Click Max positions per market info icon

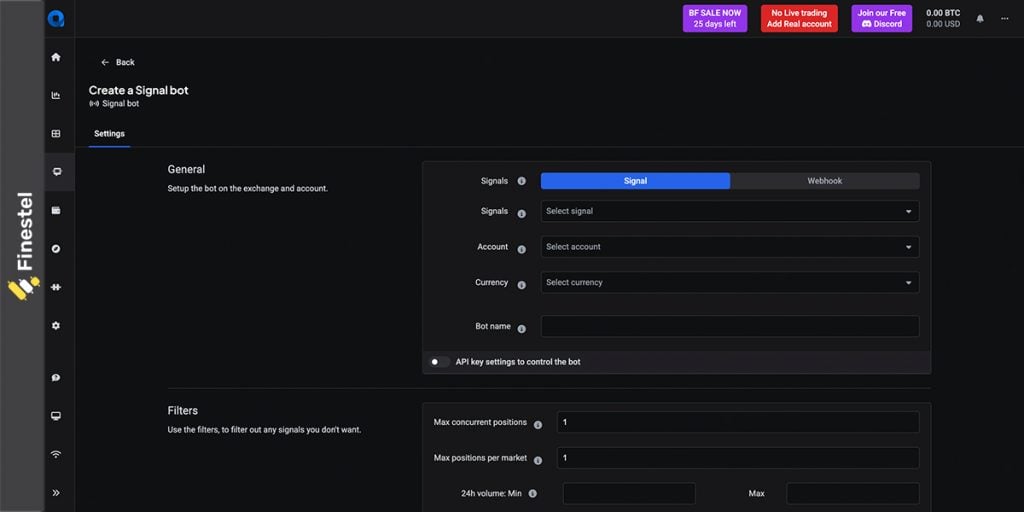(538, 460)
